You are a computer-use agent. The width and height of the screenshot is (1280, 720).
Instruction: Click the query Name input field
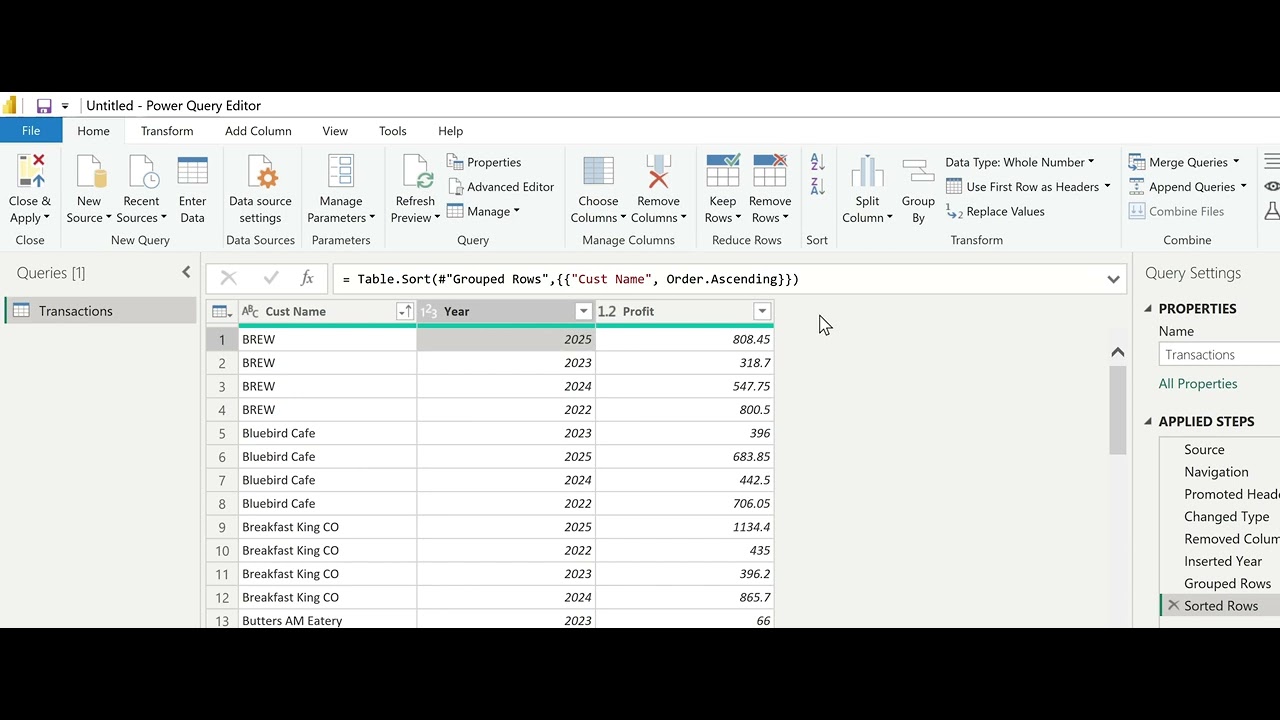1219,355
